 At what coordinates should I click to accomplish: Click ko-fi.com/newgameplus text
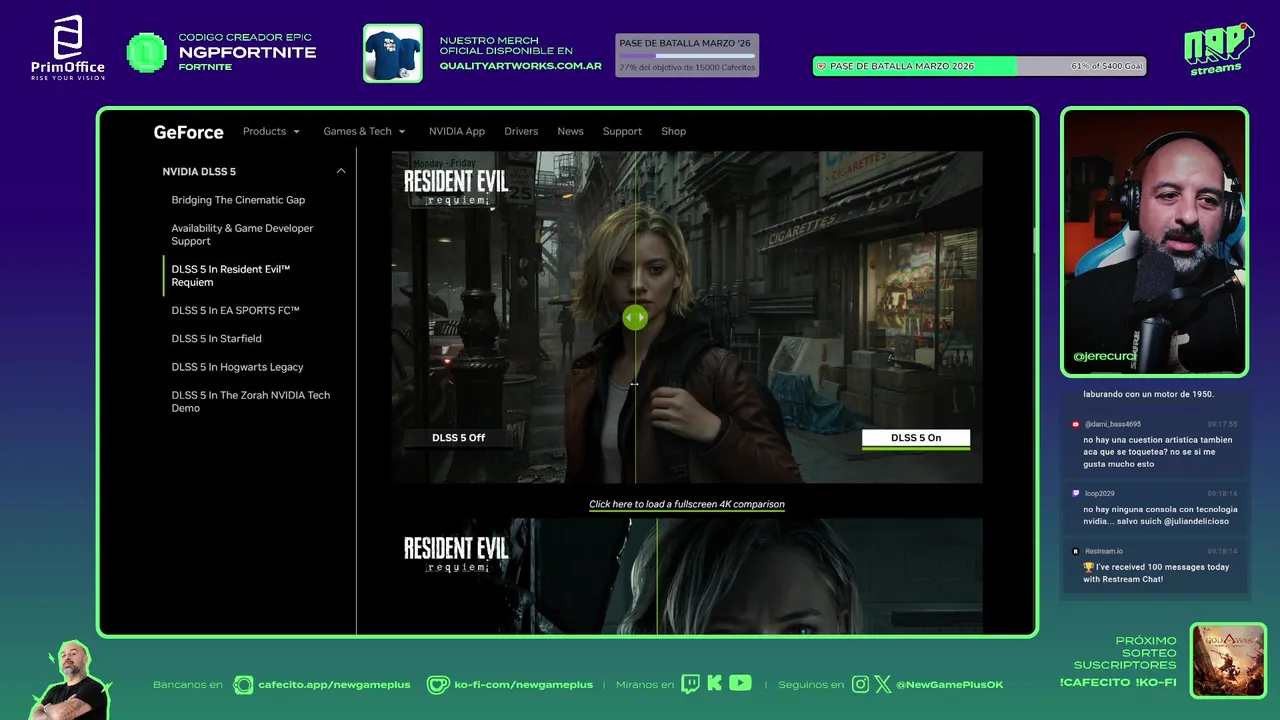pos(524,685)
